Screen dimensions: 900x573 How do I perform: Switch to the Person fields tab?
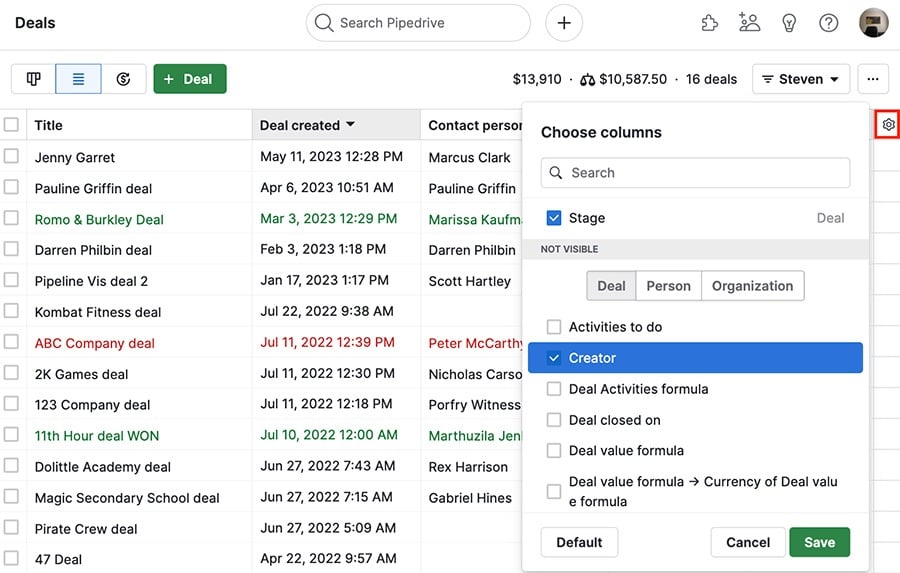(669, 286)
